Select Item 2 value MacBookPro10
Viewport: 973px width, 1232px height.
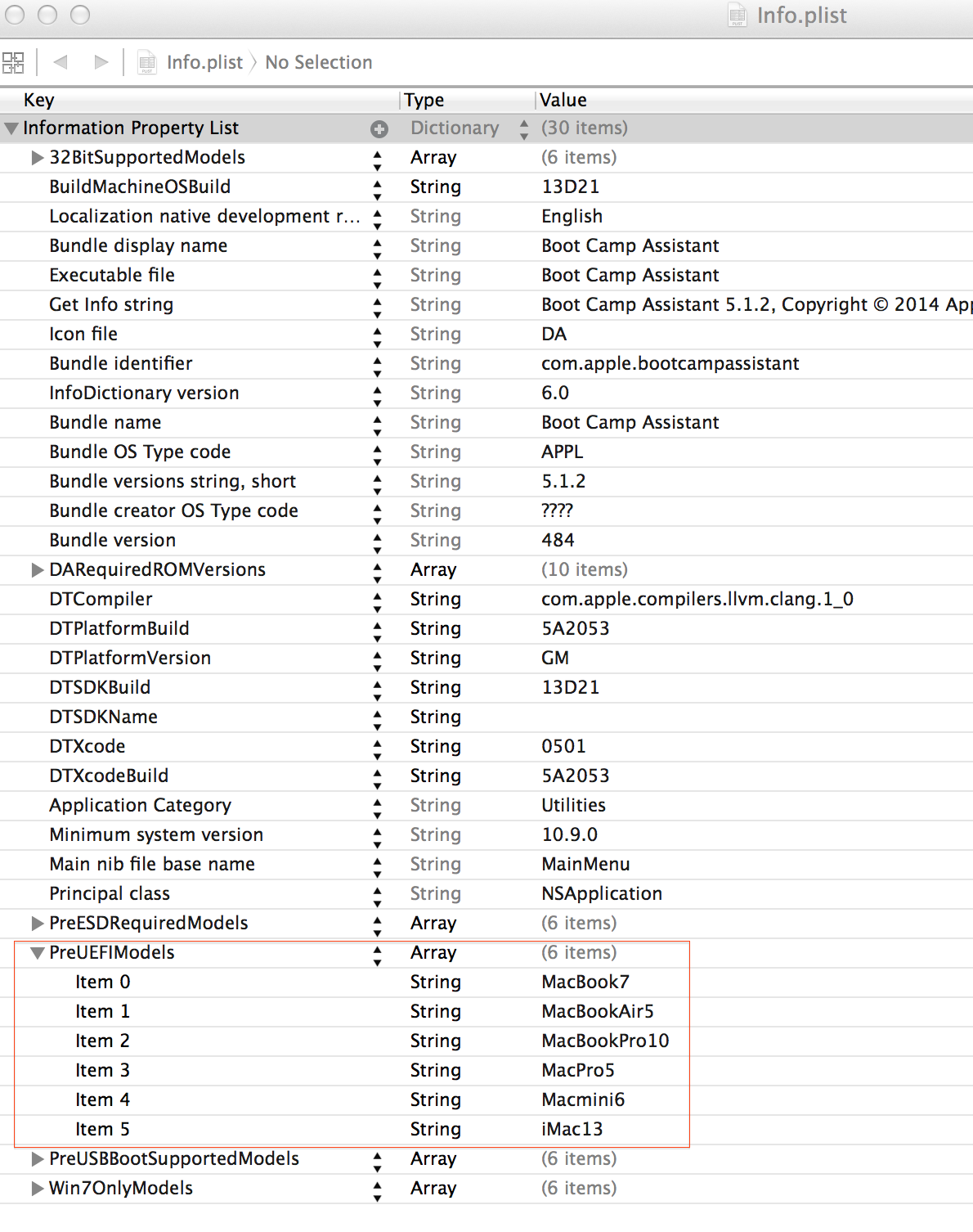click(x=605, y=1041)
